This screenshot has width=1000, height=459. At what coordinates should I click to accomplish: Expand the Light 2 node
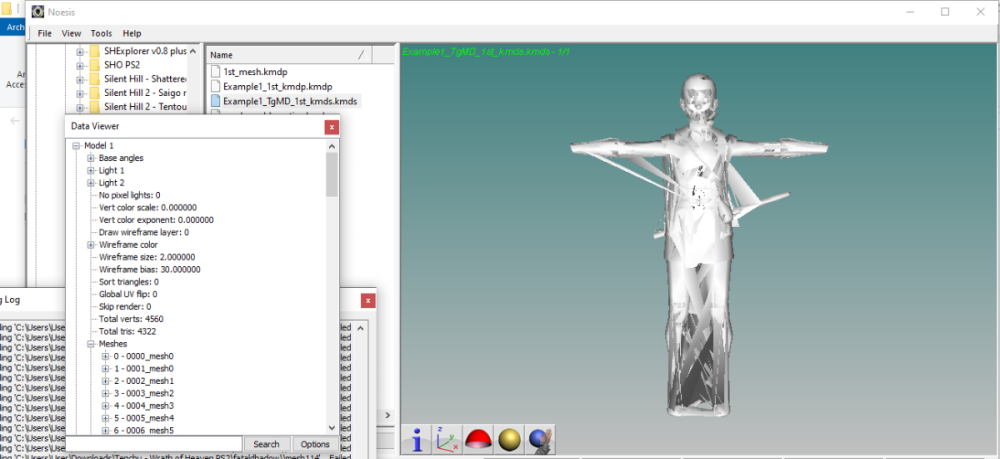(91, 183)
